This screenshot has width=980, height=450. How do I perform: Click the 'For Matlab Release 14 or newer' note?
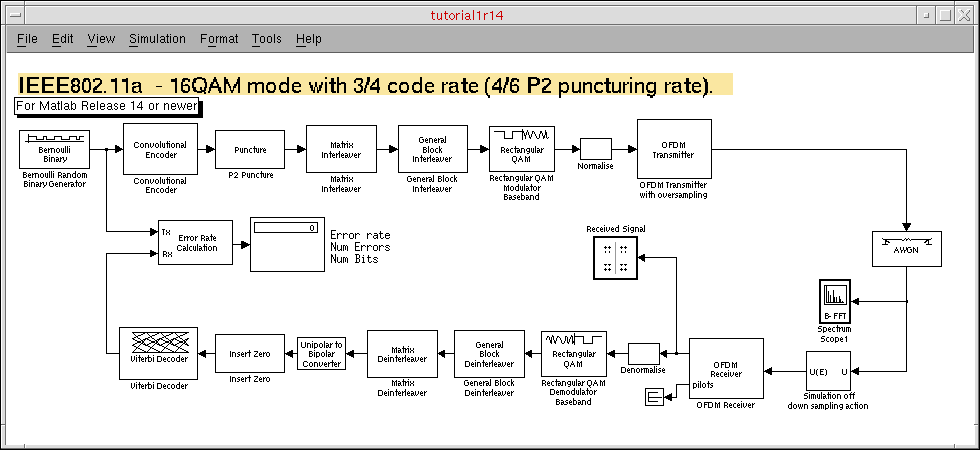[106, 106]
